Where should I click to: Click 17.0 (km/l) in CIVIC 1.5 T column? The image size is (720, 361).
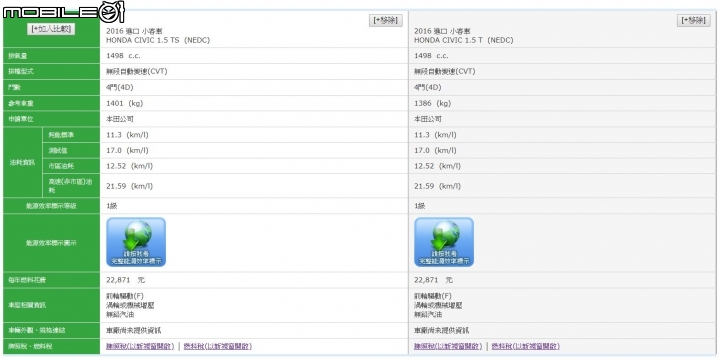point(435,150)
